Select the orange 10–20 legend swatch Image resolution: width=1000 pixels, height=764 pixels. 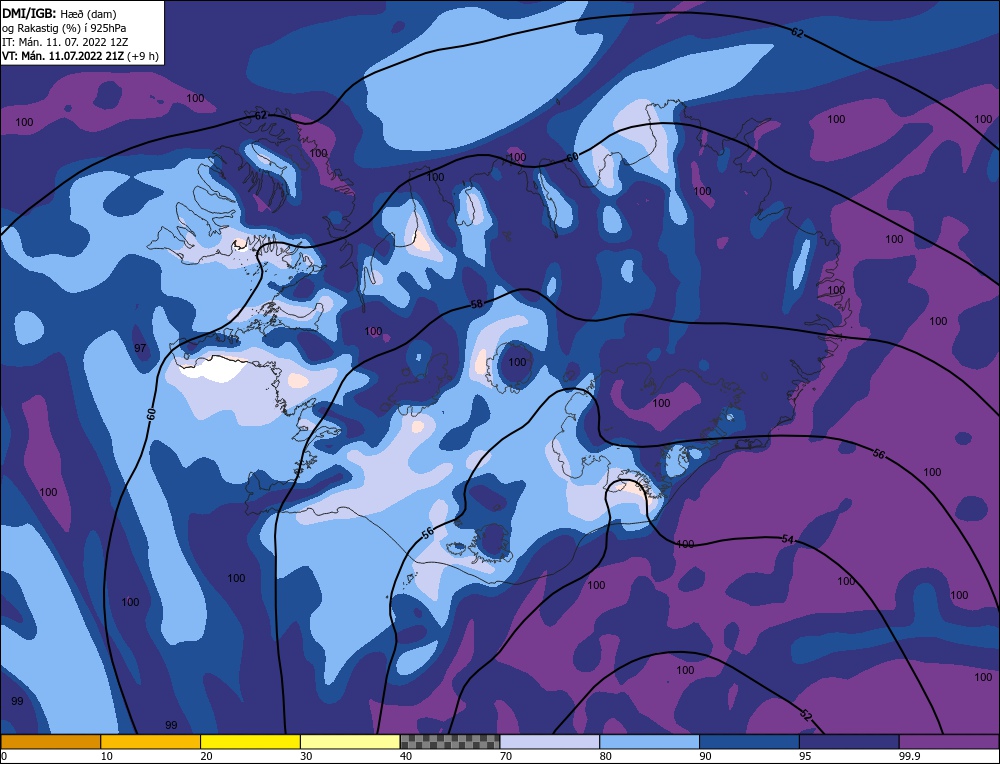[151, 741]
